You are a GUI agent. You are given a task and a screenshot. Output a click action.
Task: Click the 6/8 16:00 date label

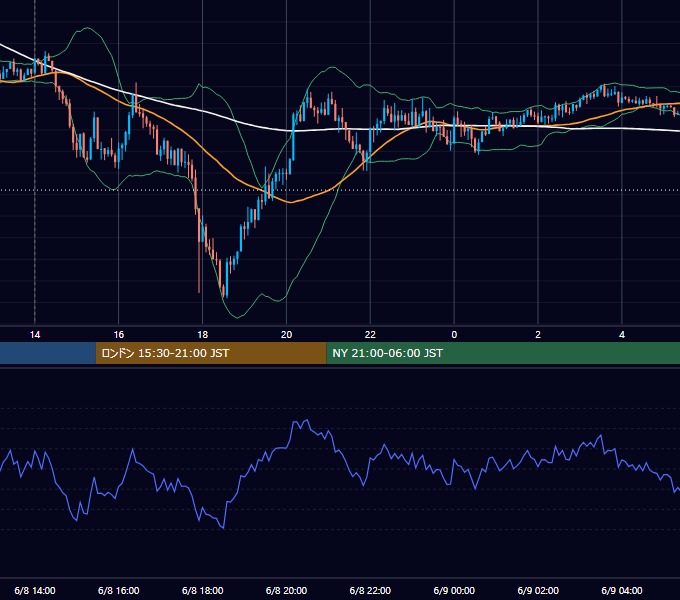[118, 590]
